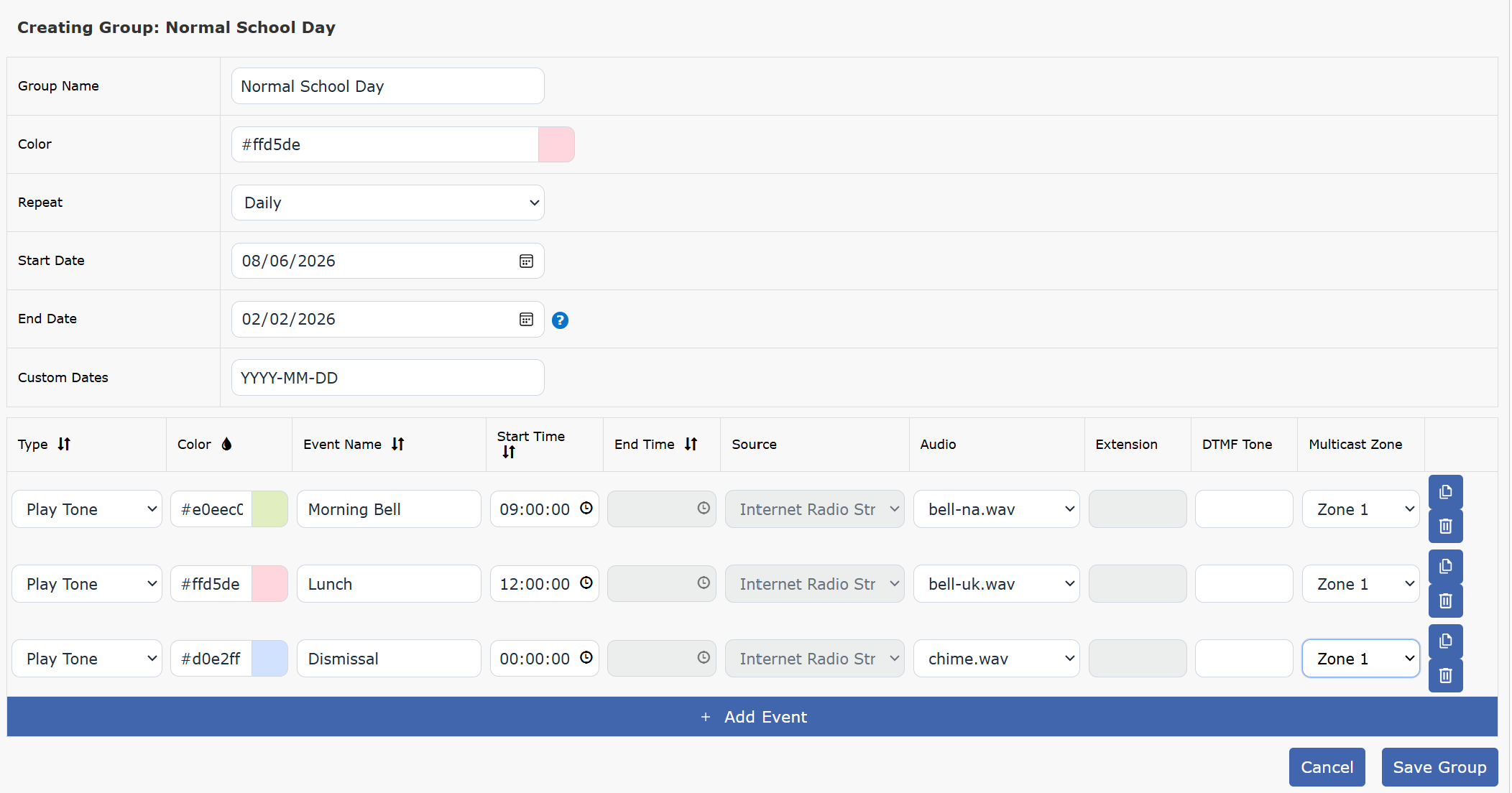This screenshot has width=1512, height=793.
Task: Open the End Date calendar picker icon
Action: 526,320
